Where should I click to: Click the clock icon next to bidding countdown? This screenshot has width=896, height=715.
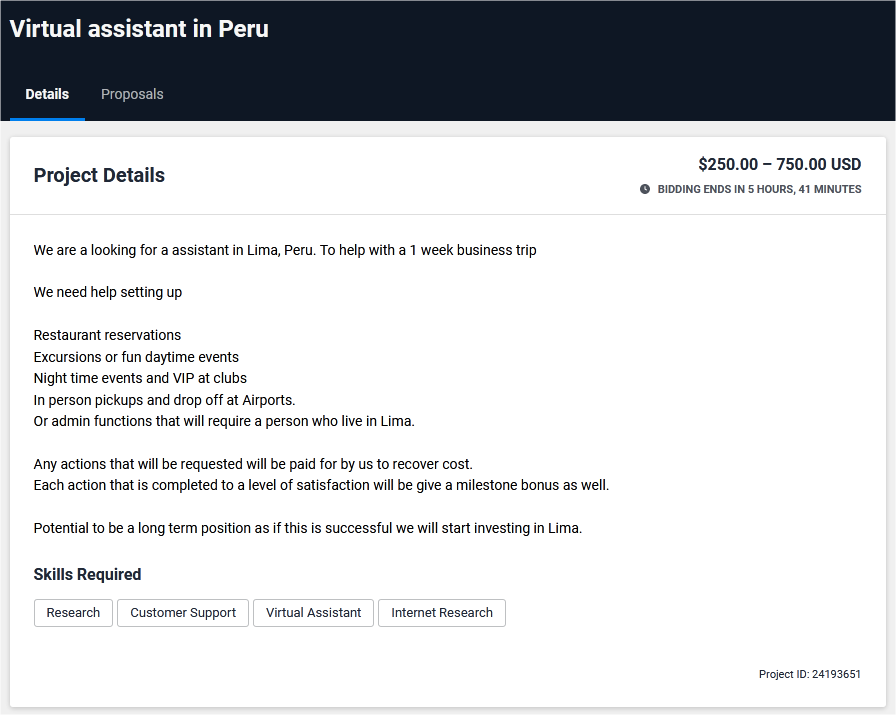(x=645, y=189)
